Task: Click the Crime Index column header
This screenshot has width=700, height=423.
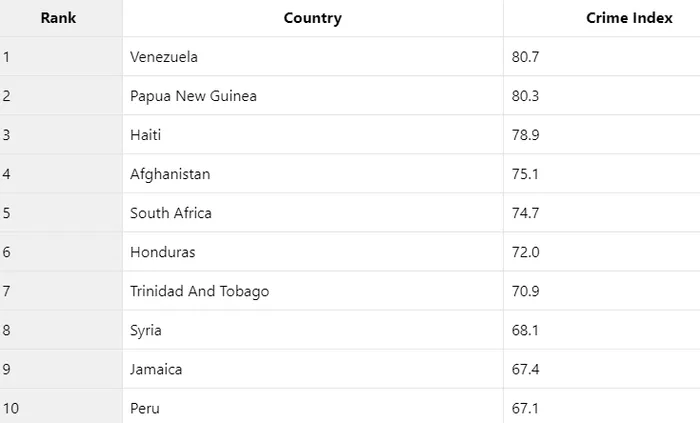Action: click(x=629, y=18)
